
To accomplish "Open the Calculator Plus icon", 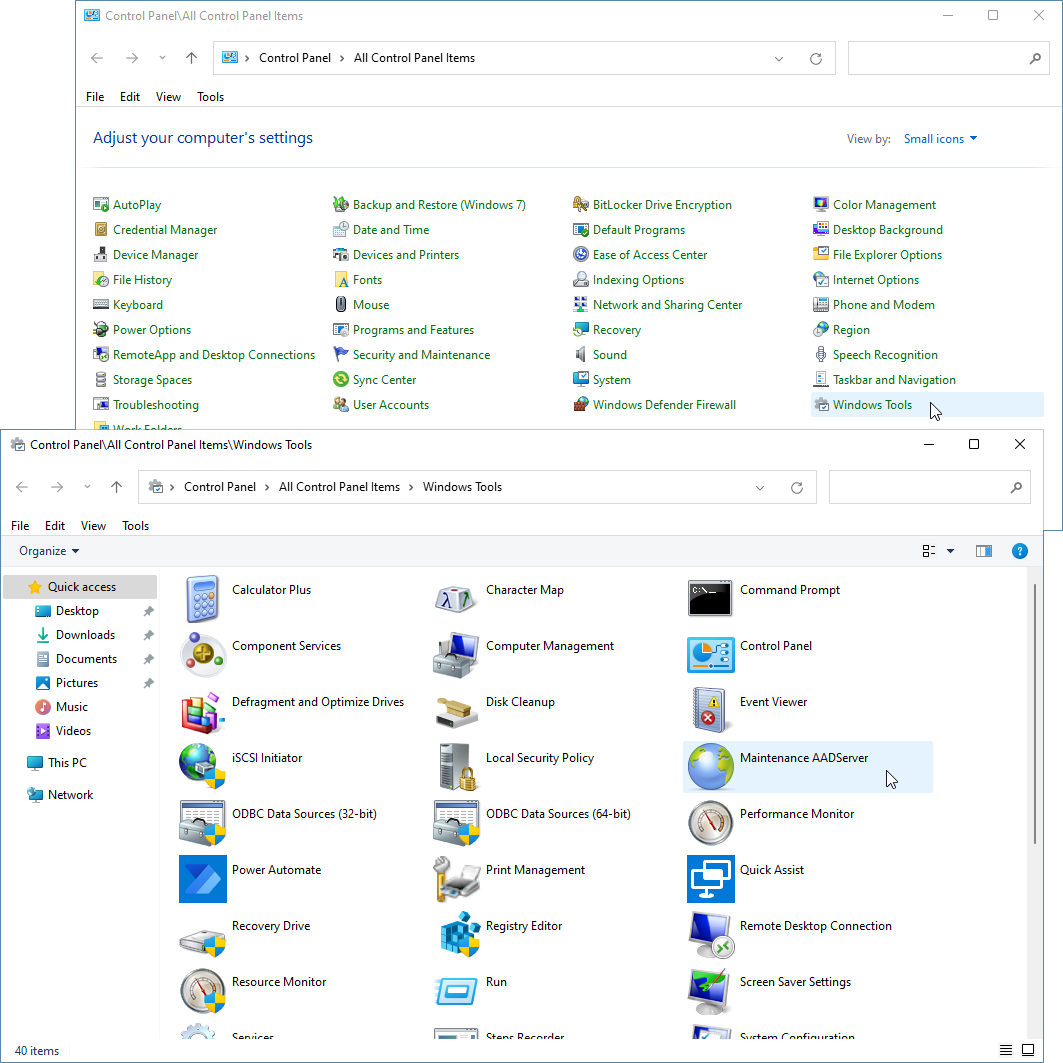I will pos(203,599).
